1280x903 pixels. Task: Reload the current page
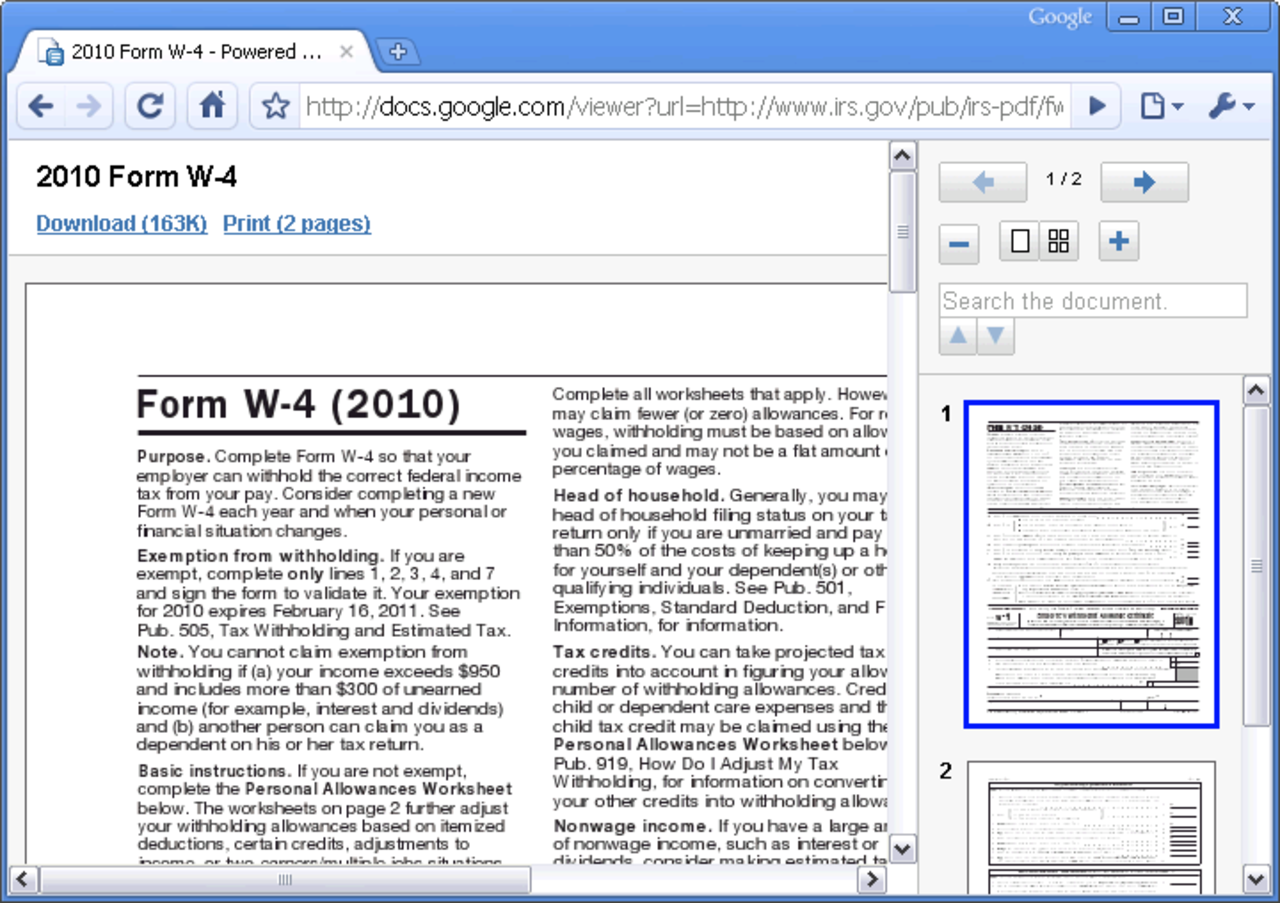[149, 106]
